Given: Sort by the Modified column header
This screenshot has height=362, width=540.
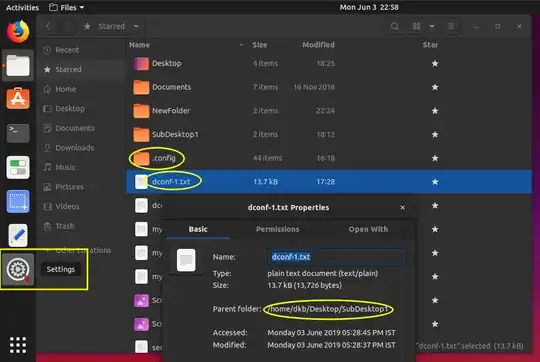Looking at the screenshot, I should click(318, 45).
